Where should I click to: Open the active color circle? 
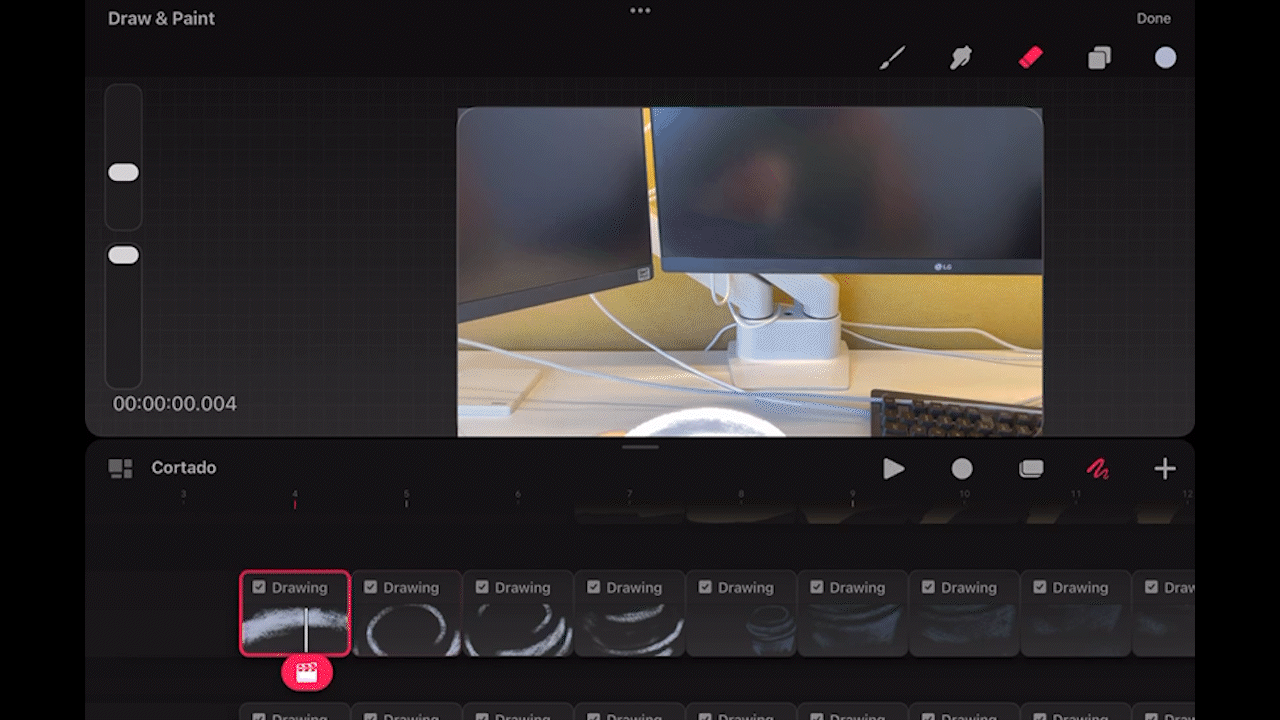[x=1165, y=58]
